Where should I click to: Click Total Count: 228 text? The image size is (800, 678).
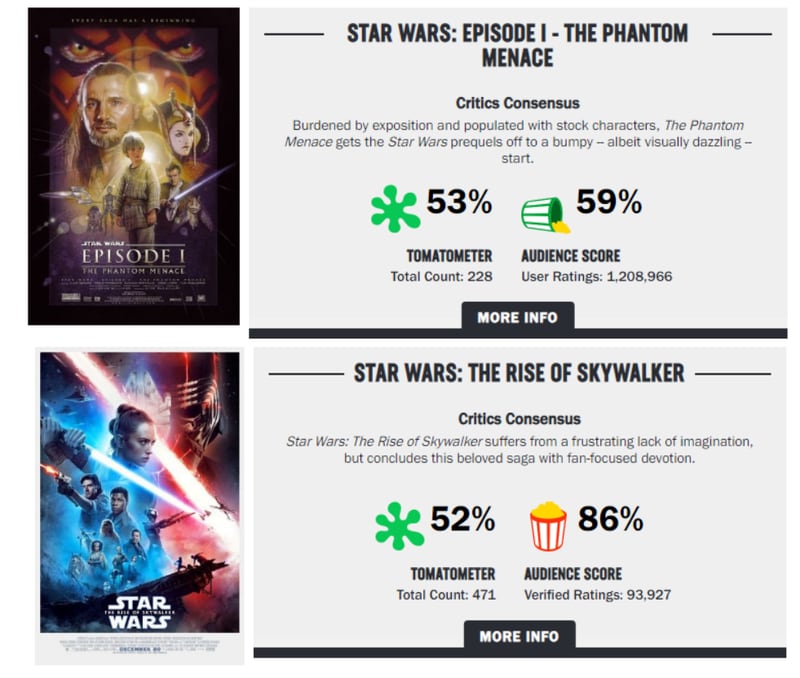point(441,277)
